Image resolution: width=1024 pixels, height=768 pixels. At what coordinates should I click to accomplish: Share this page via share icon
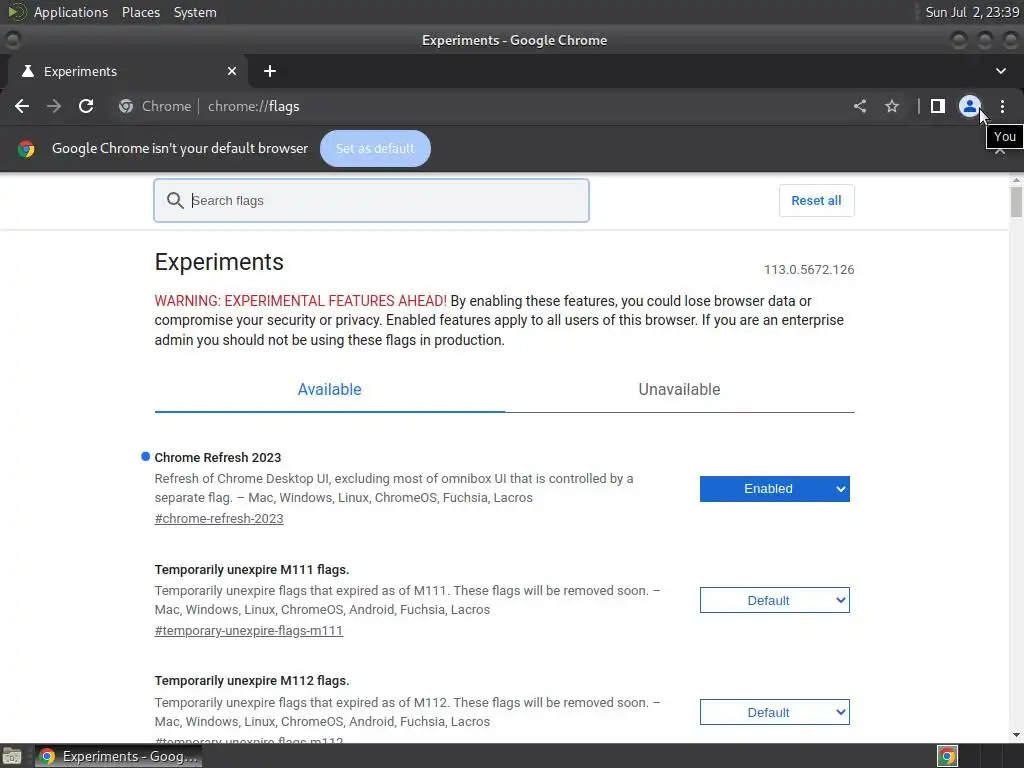pos(860,106)
